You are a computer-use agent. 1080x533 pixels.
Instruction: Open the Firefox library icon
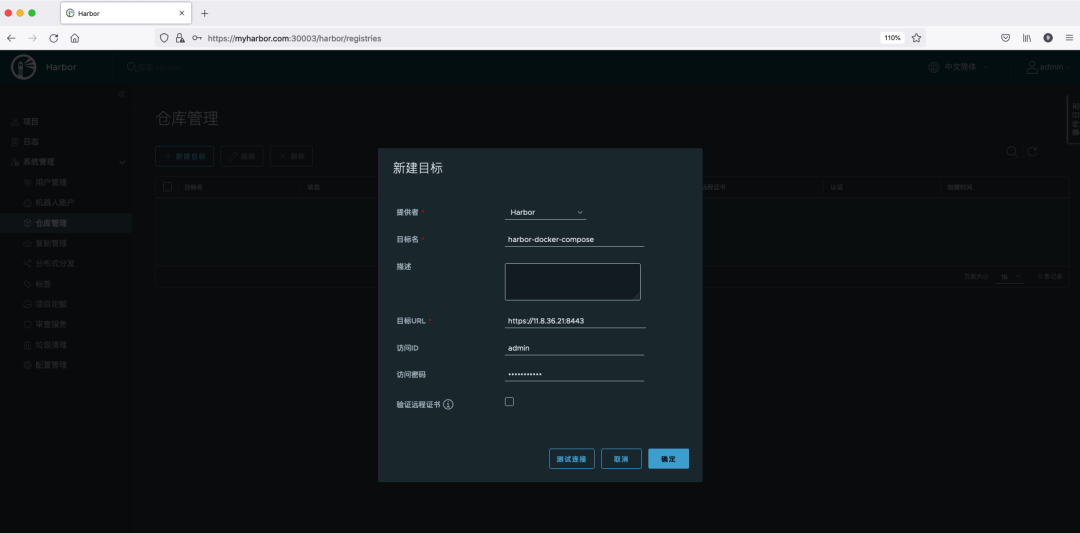1026,38
